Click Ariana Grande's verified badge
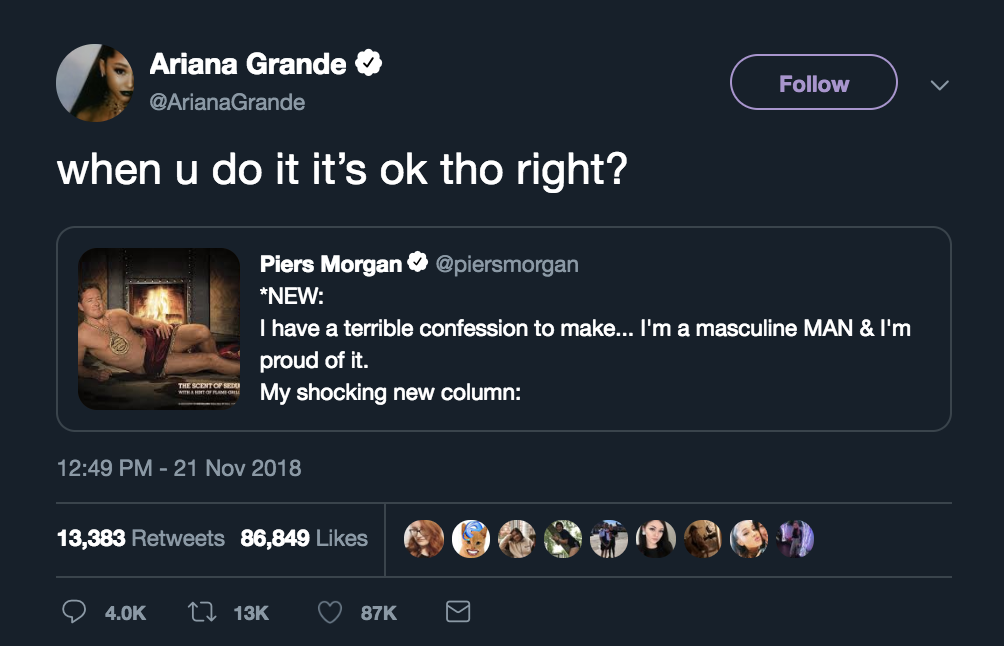The height and width of the screenshot is (646, 1004). point(369,65)
